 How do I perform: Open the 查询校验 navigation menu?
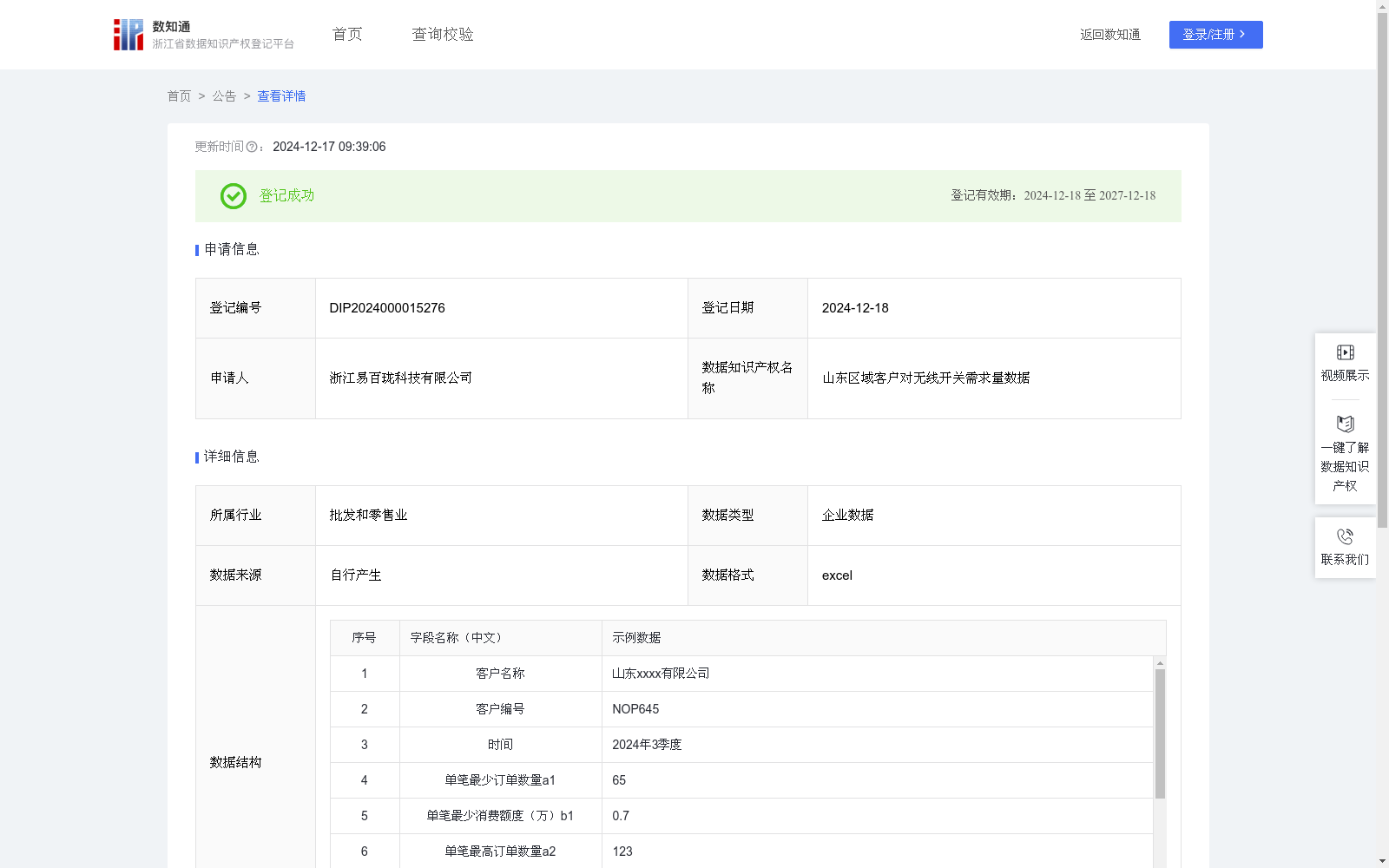point(443,35)
